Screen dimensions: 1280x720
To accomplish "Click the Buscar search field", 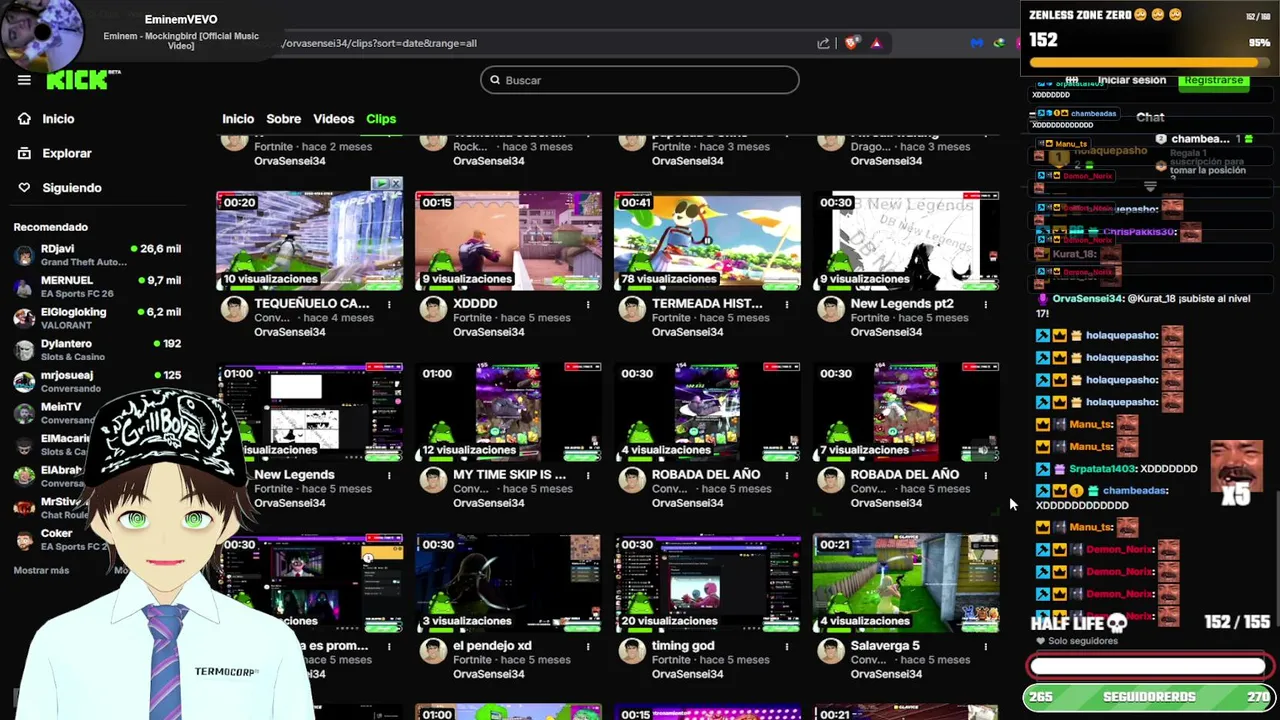I will (x=640, y=80).
